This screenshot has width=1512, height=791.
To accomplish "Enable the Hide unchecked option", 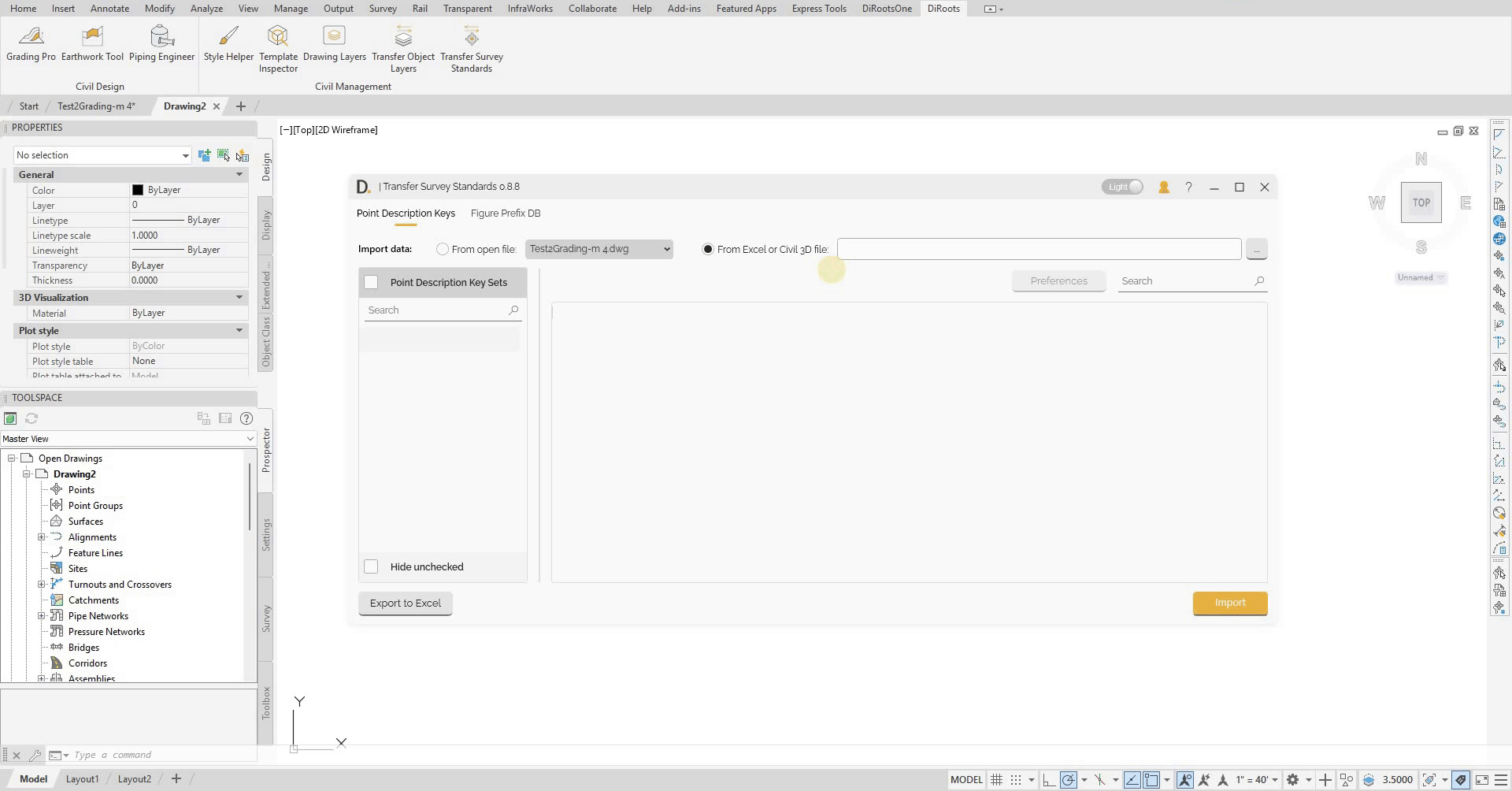I will click(370, 566).
